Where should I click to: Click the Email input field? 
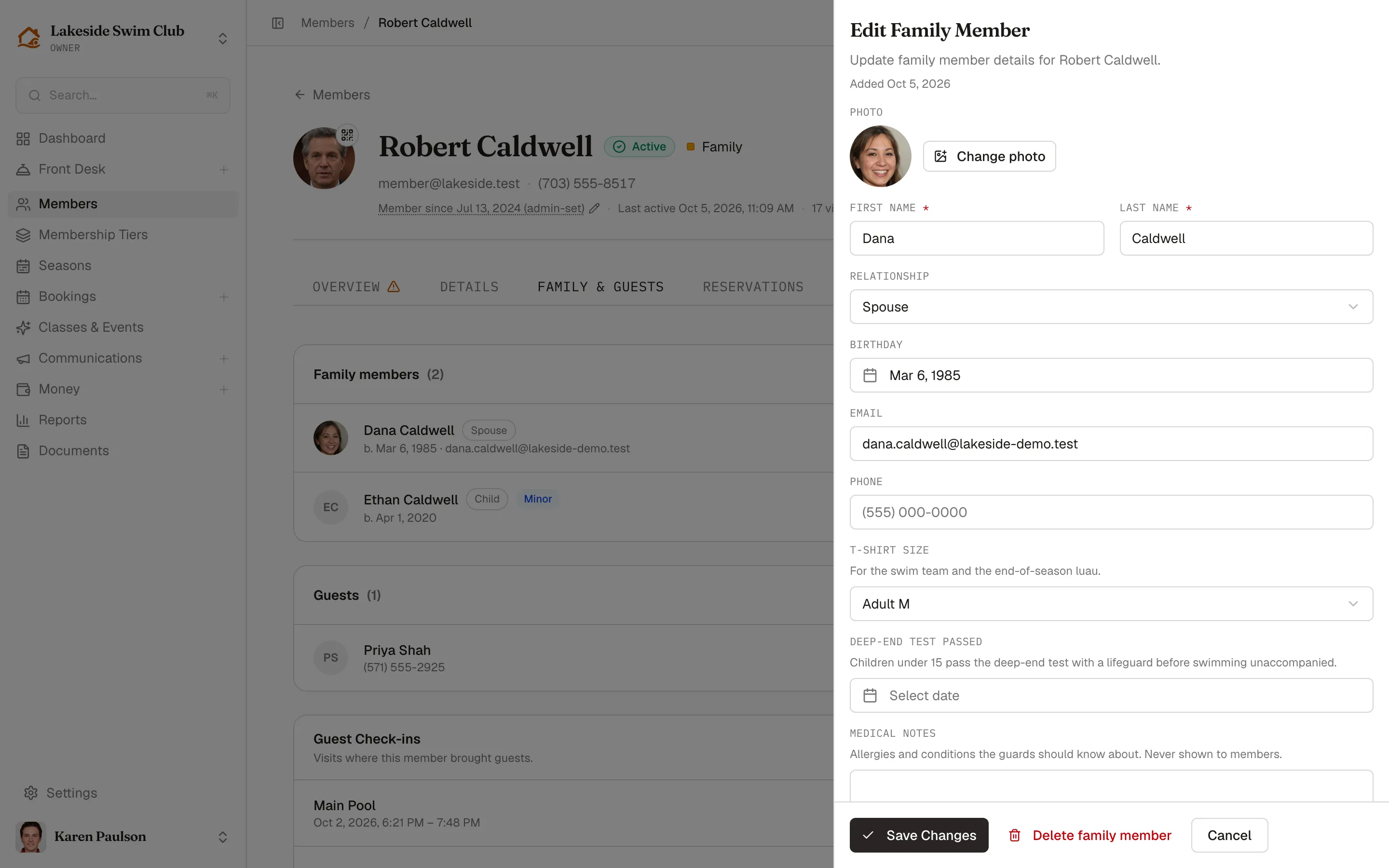[1111, 444]
